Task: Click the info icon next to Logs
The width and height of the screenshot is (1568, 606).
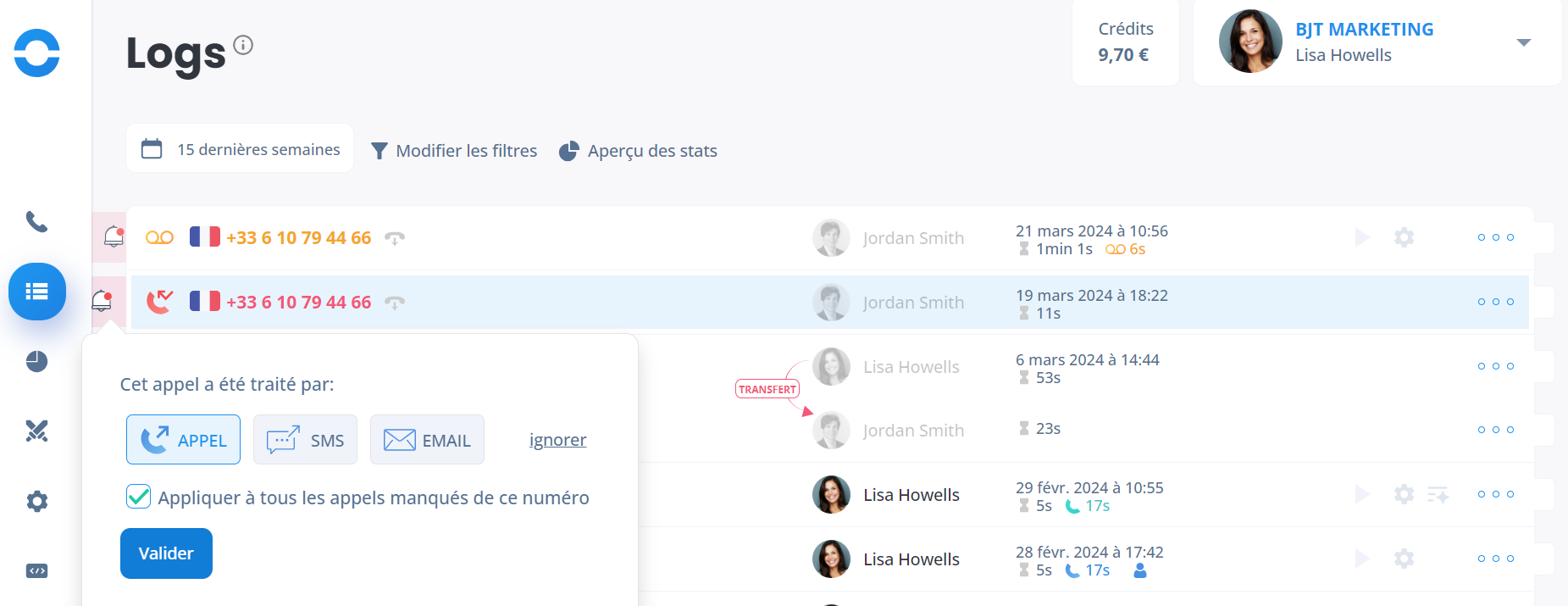Action: pyautogui.click(x=243, y=45)
